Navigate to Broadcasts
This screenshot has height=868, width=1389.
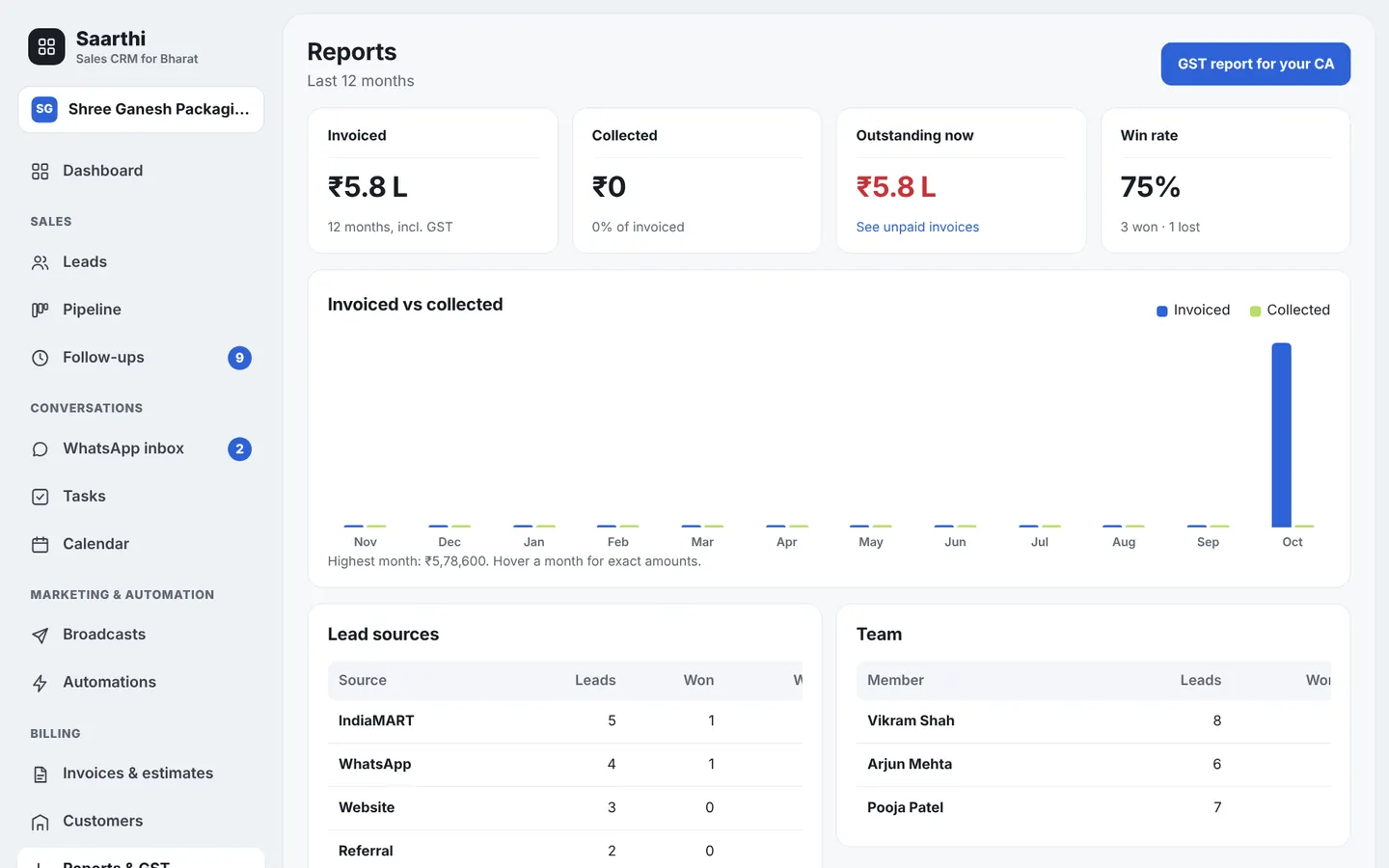[x=141, y=635]
